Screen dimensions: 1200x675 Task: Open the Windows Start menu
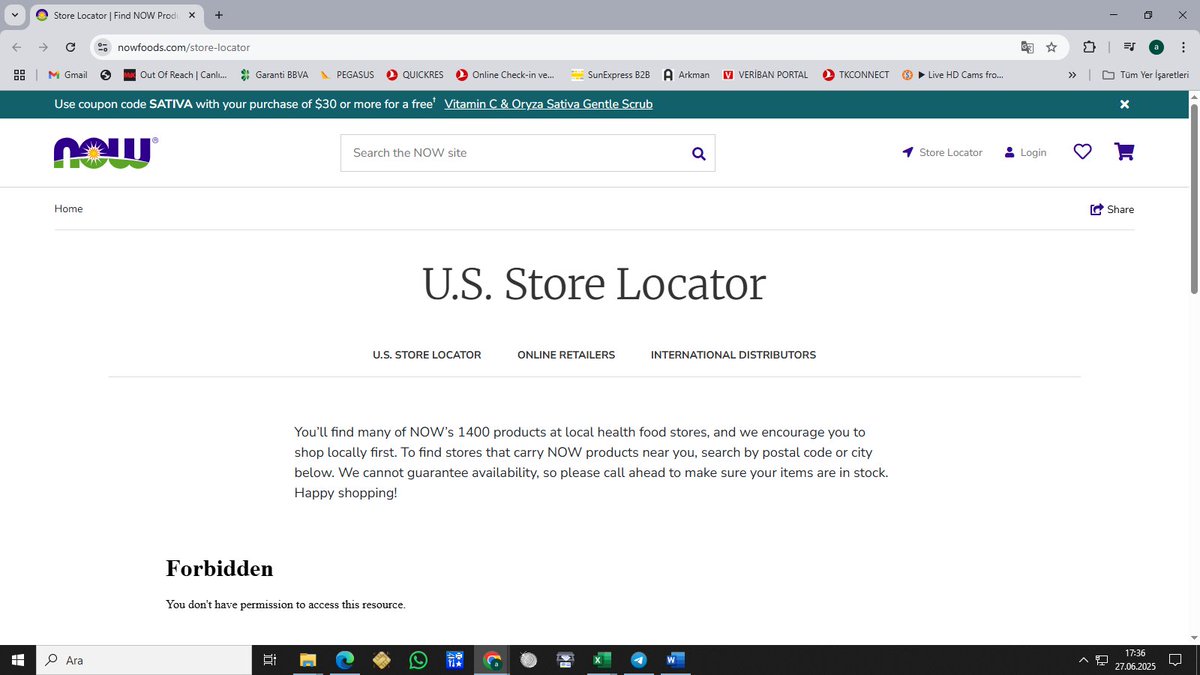pos(18,660)
